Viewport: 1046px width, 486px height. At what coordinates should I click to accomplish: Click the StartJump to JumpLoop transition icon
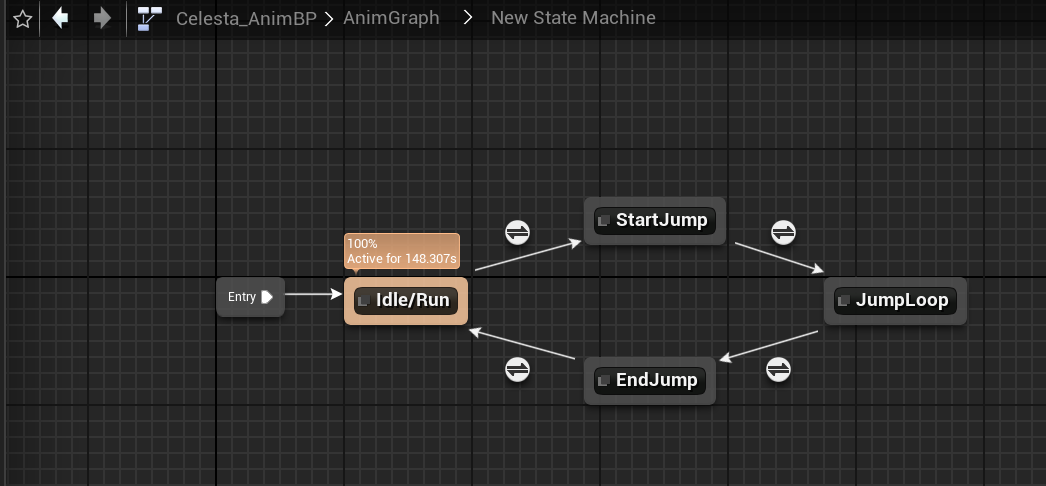click(x=783, y=233)
